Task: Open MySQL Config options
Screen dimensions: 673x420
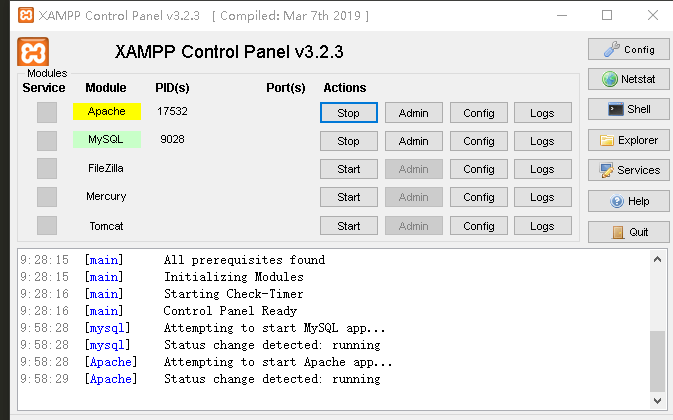Action: click(478, 141)
